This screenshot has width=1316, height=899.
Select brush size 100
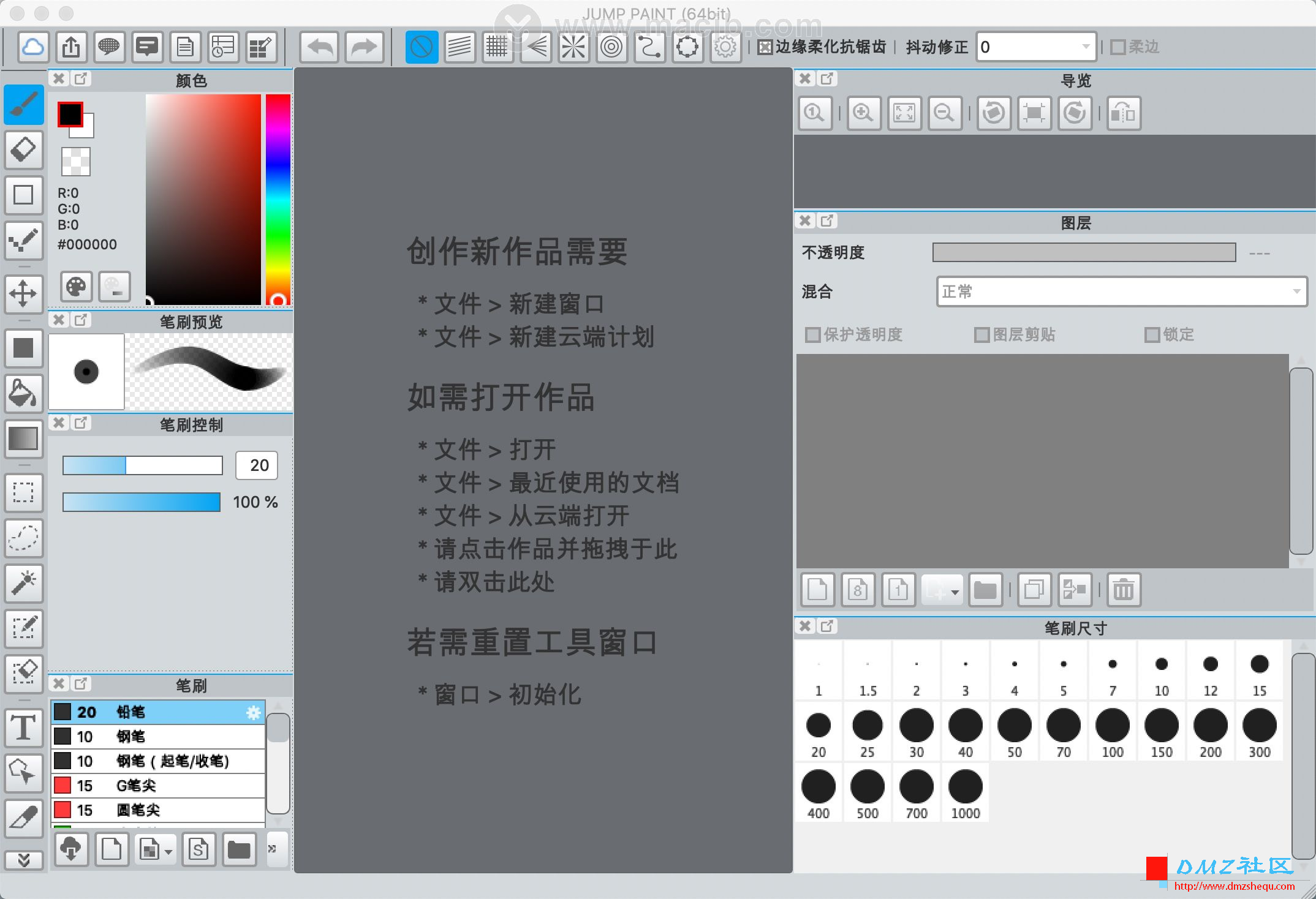pyautogui.click(x=1113, y=732)
